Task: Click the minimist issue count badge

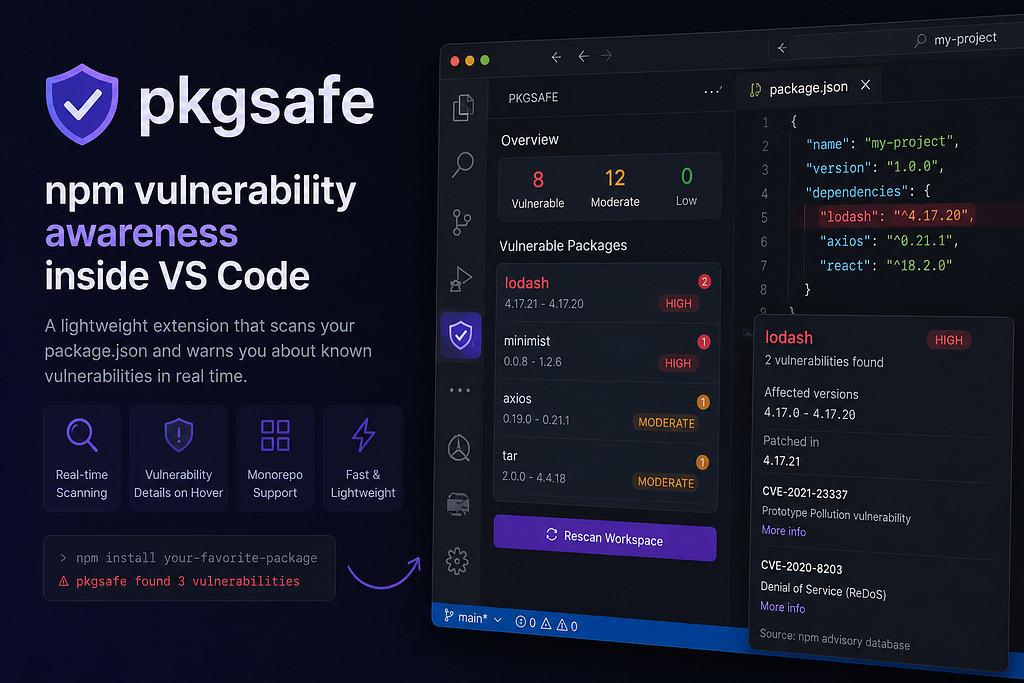Action: click(703, 342)
